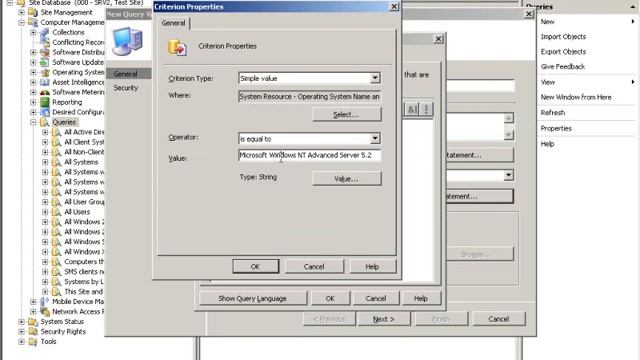Expand the Tools tree node
Image resolution: width=640 pixels, height=360 pixels.
pos(21,342)
